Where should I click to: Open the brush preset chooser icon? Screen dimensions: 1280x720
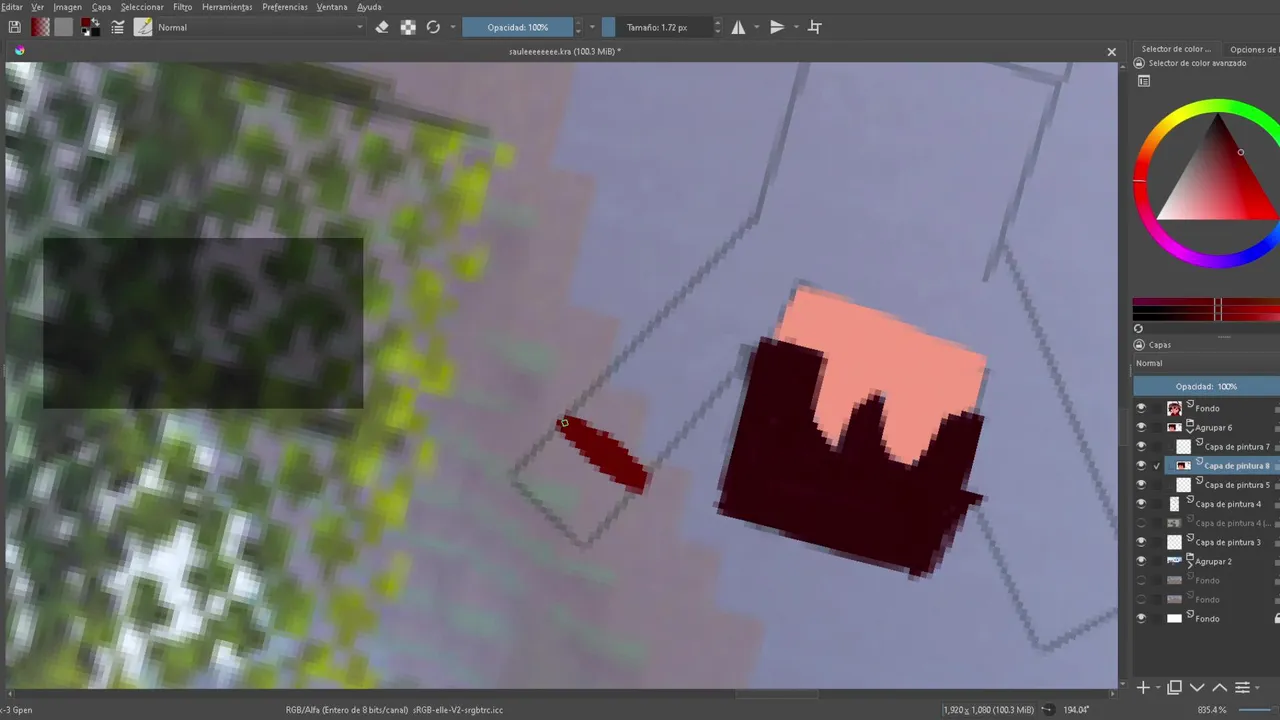143,27
